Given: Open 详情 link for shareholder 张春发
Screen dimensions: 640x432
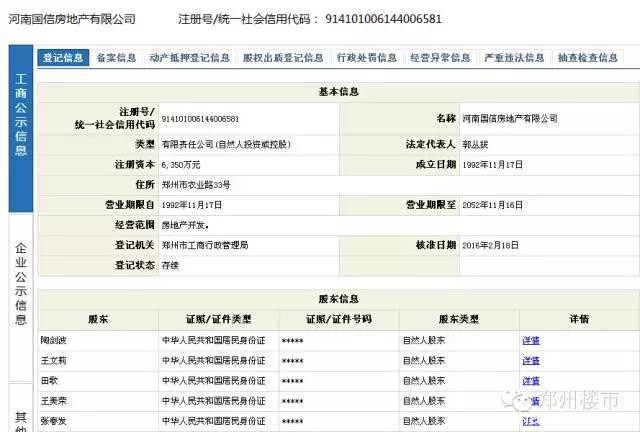Looking at the screenshot, I should 531,421.
